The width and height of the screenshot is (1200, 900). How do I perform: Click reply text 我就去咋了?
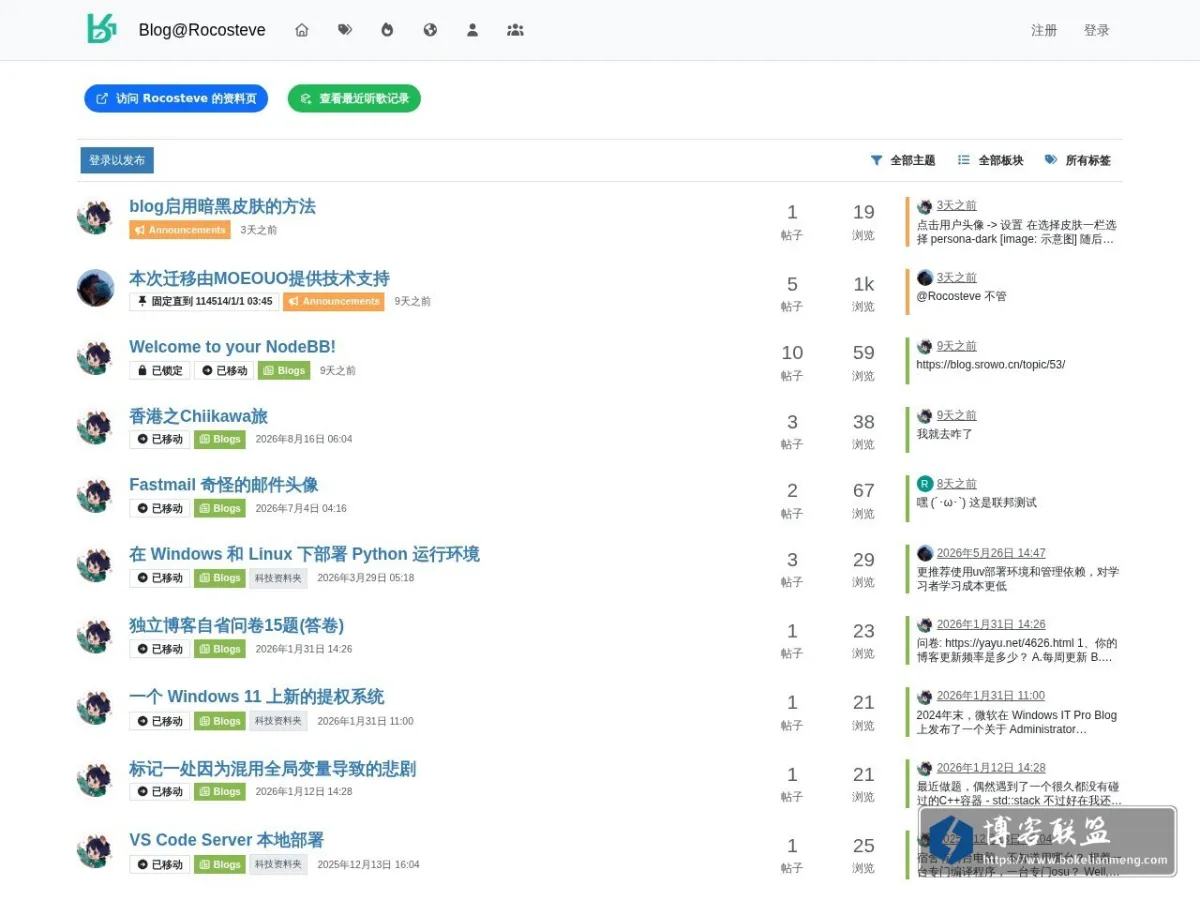pyautogui.click(x=945, y=434)
